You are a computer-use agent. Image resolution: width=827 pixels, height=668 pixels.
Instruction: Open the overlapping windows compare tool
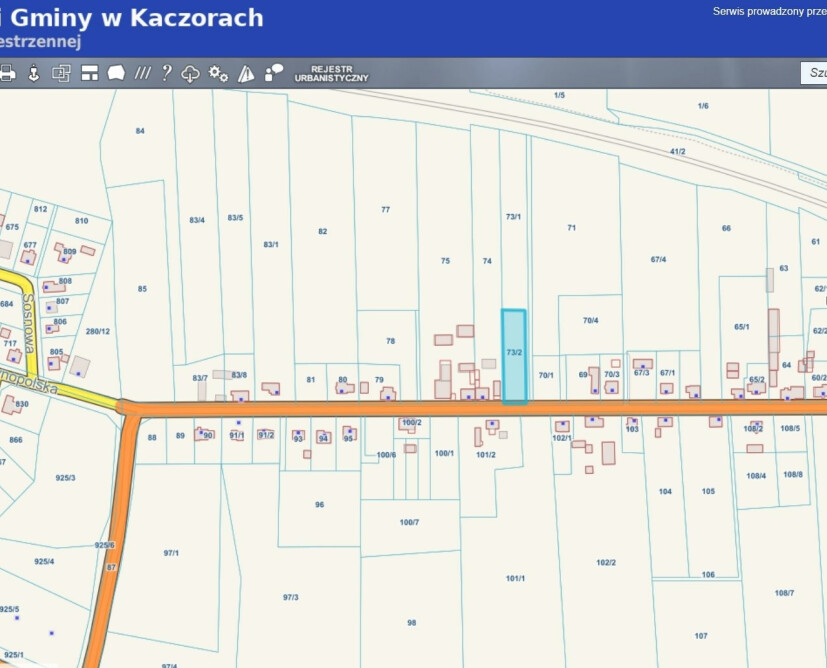point(61,73)
